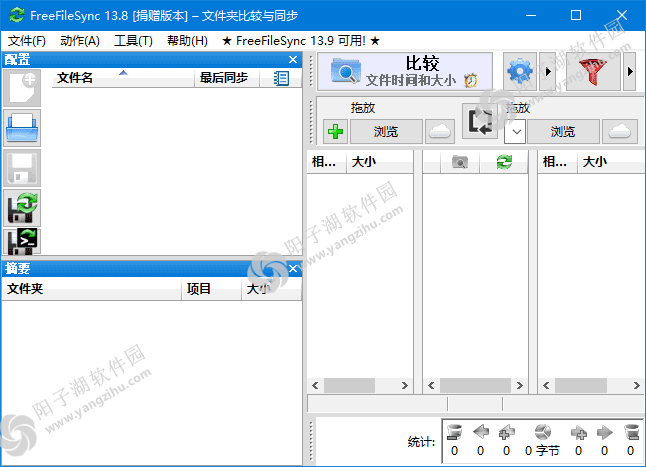Click the delete-left statistics icon
The height and width of the screenshot is (467, 646).
click(454, 432)
